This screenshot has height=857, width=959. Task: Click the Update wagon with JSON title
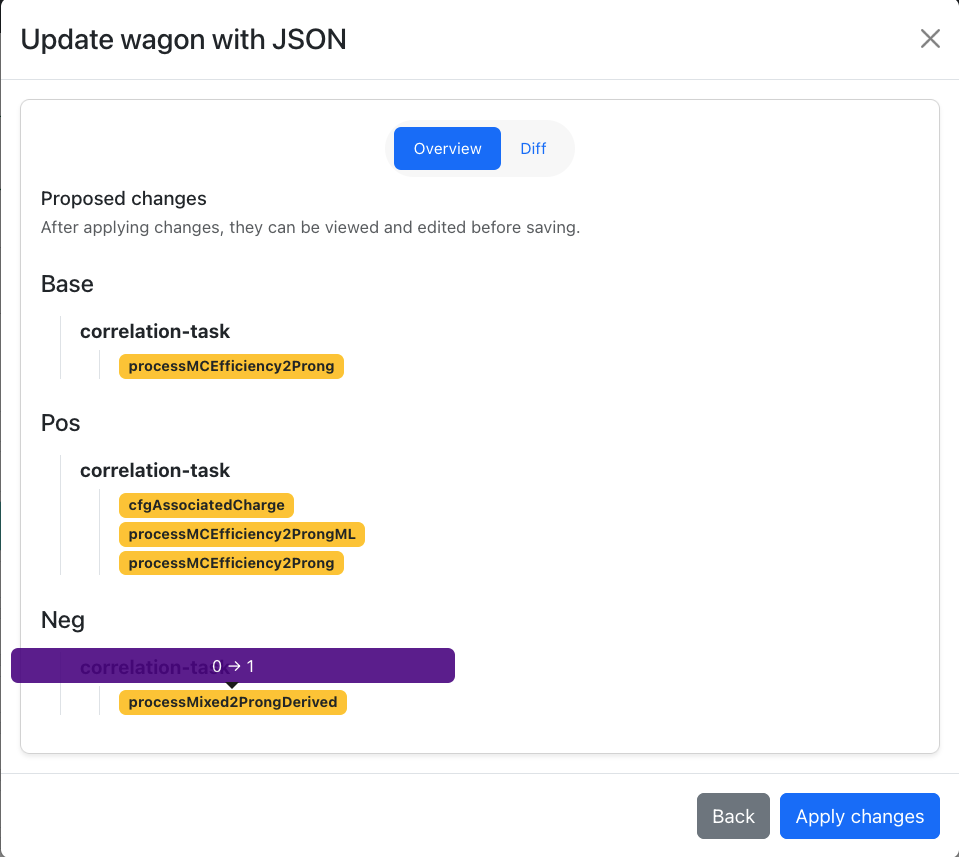(184, 40)
